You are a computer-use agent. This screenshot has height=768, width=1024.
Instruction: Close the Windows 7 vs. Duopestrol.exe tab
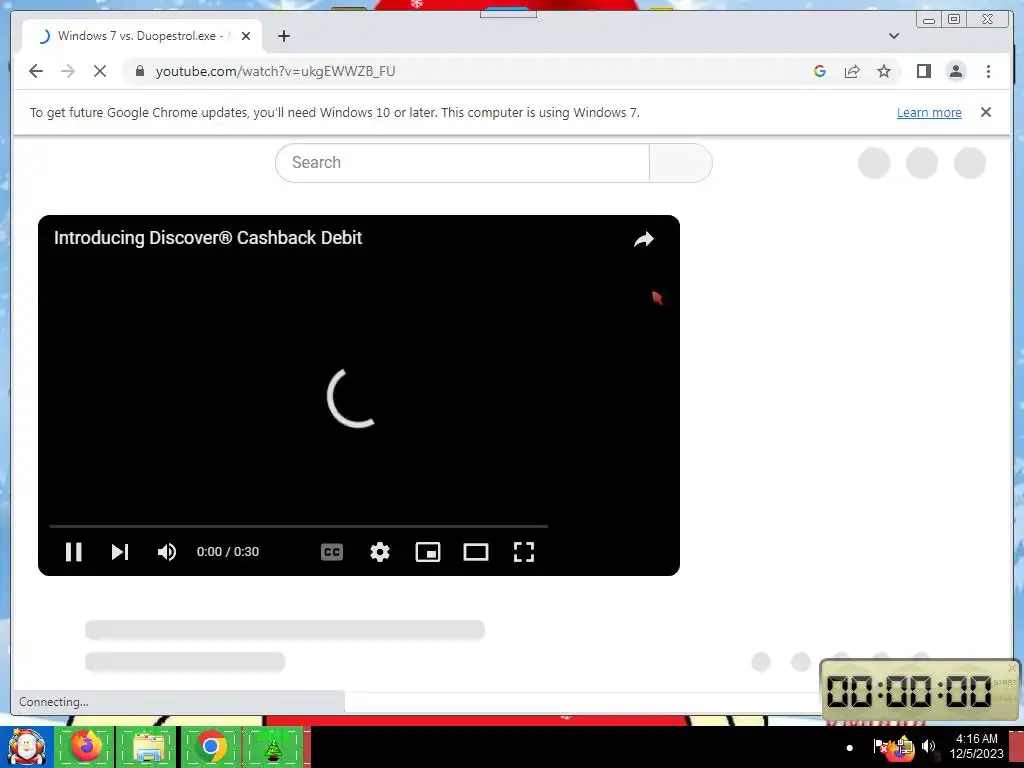click(246, 36)
